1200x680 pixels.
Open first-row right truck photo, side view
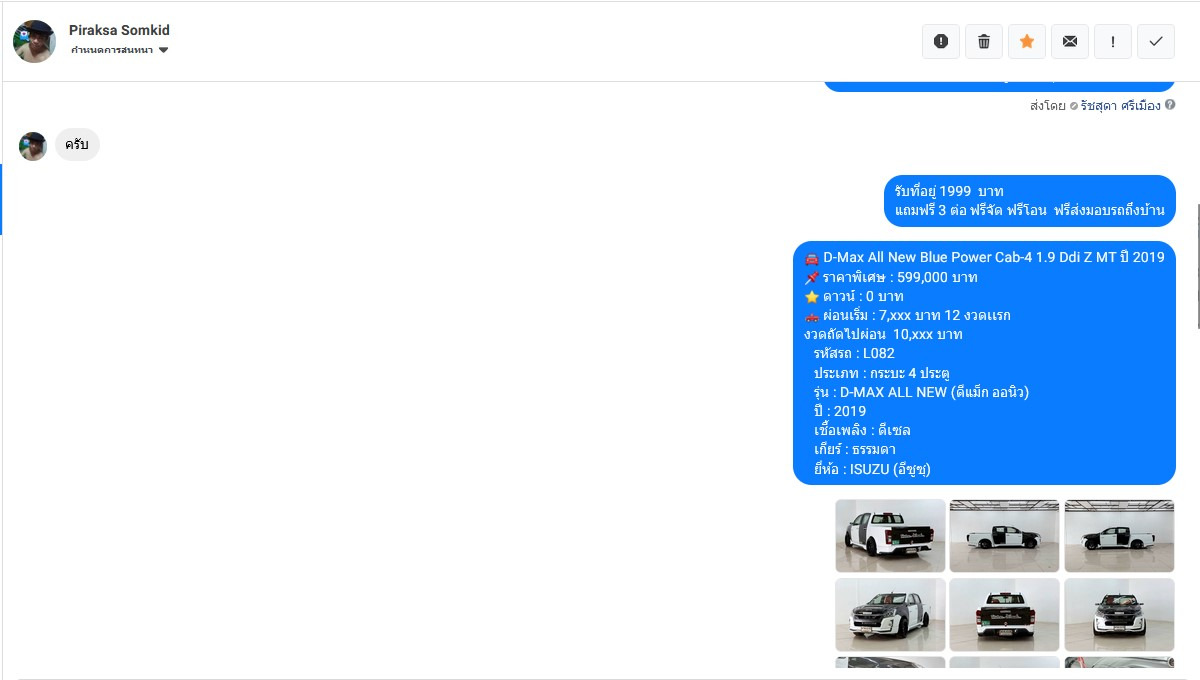pyautogui.click(x=1119, y=536)
